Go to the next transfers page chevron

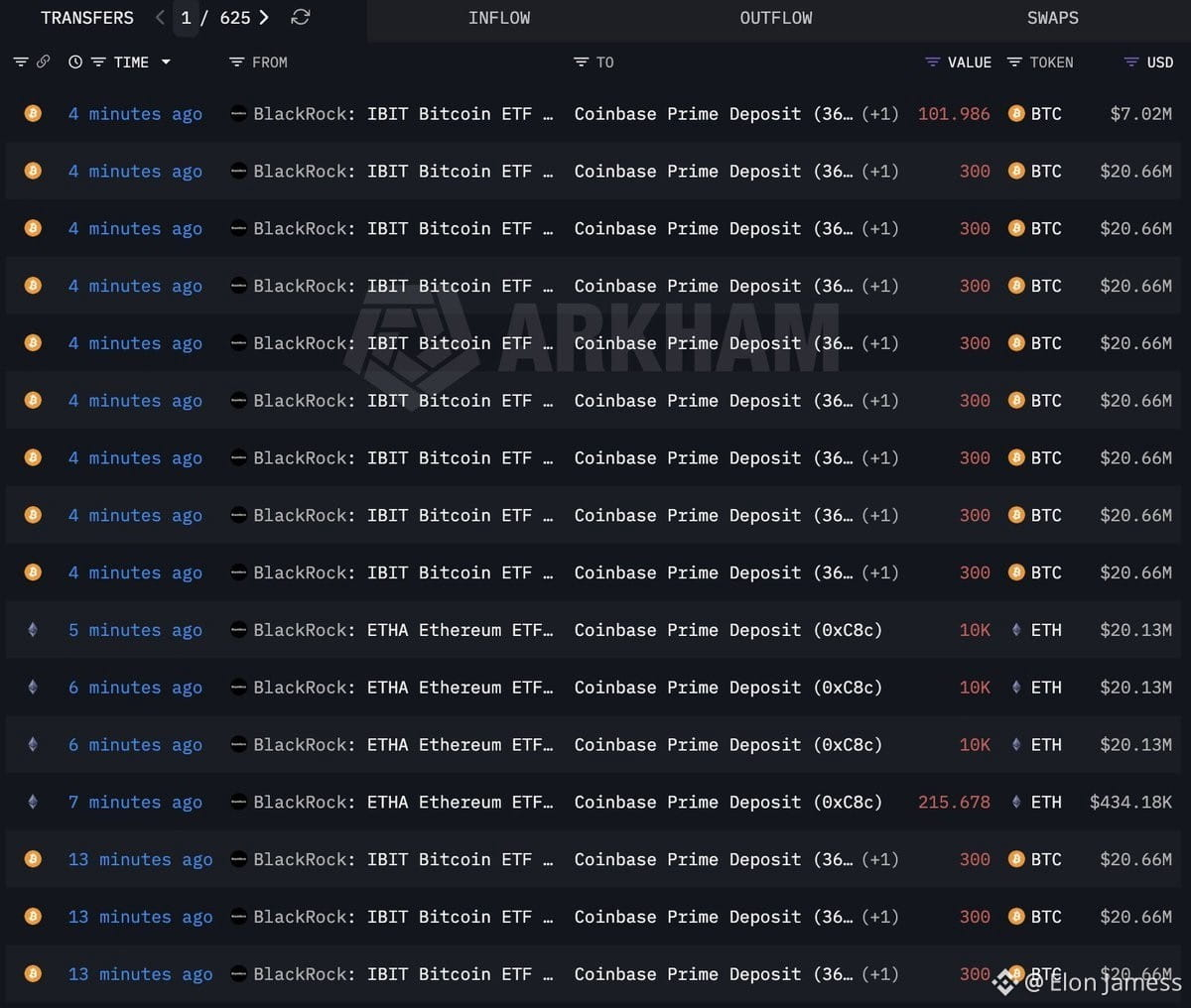click(263, 18)
